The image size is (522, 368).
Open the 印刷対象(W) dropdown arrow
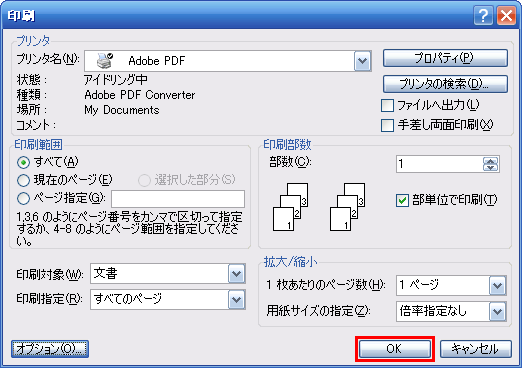point(237,274)
